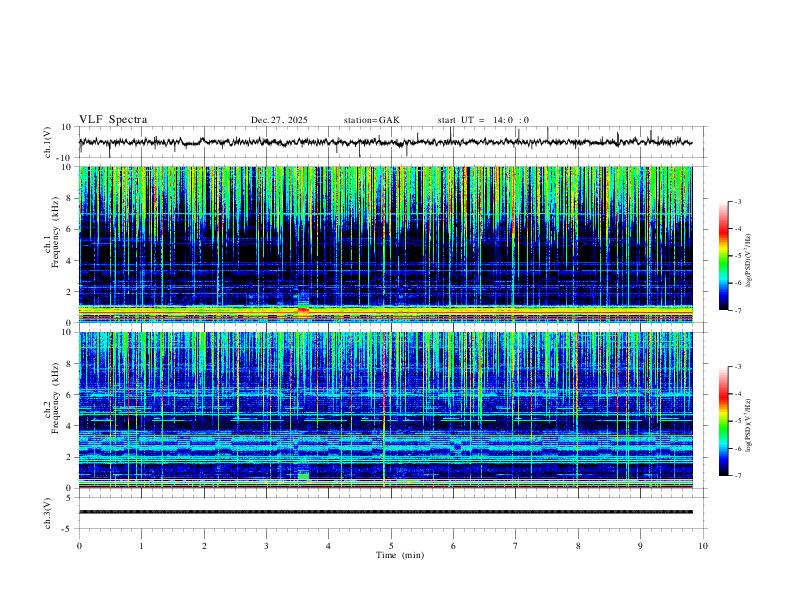Click the log(PSD) label beside ch.1 colorbar
This screenshot has width=792, height=612.
(748, 261)
